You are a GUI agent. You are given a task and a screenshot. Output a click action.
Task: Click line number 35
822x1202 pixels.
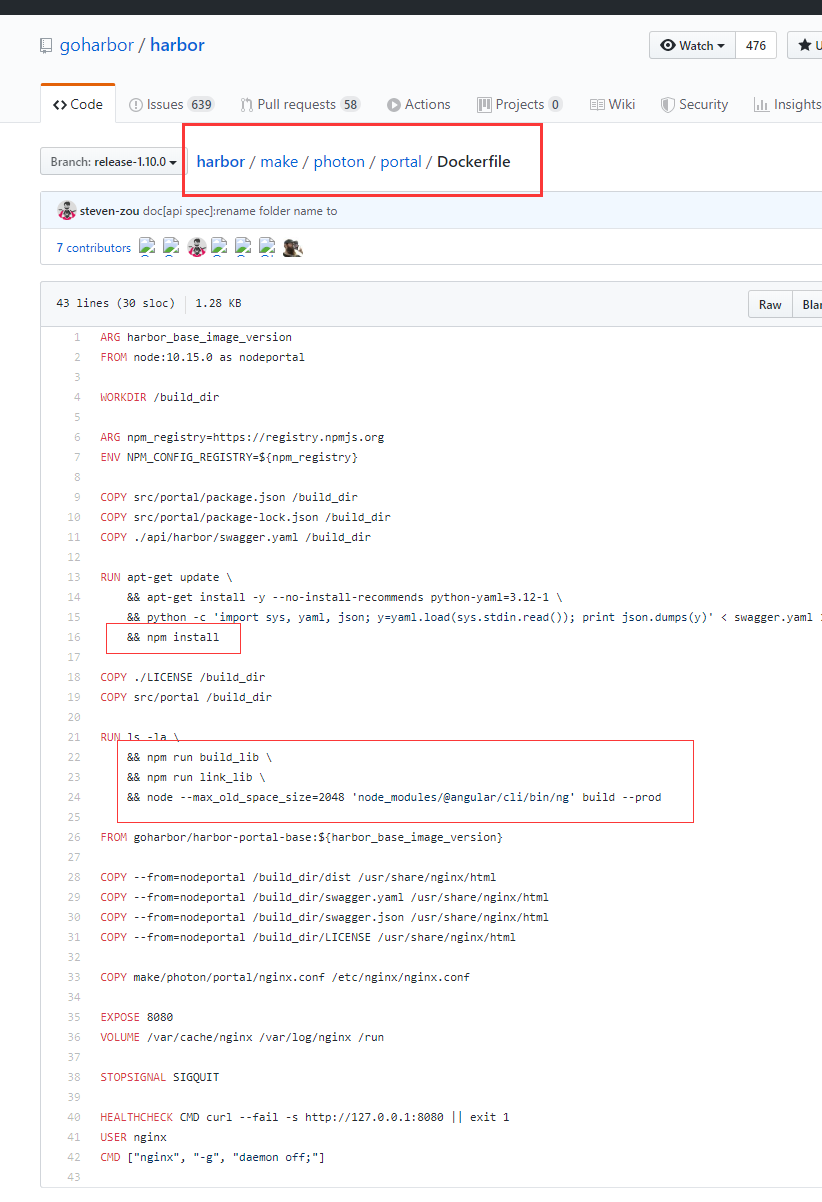click(74, 1017)
